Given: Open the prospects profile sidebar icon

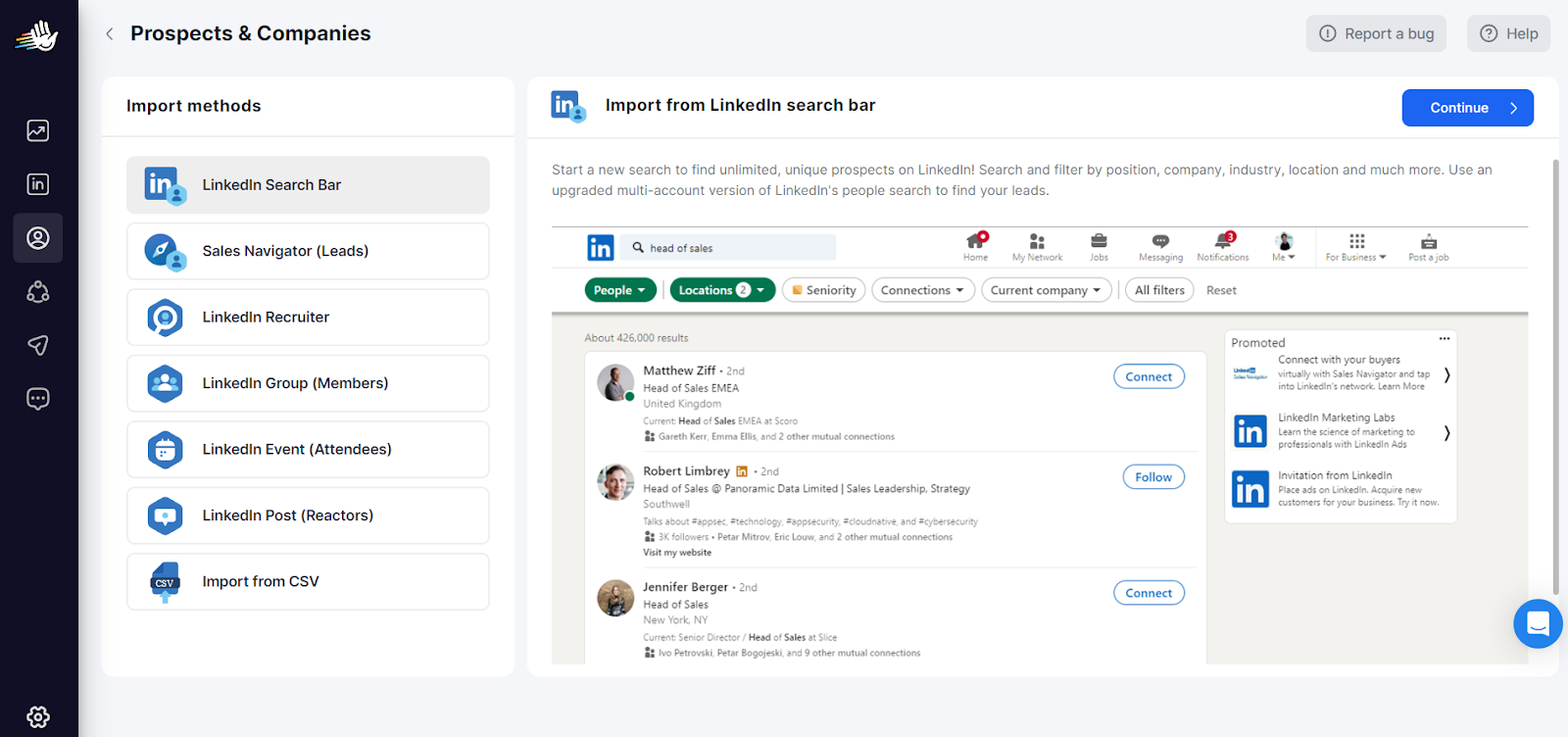Looking at the screenshot, I should [38, 238].
